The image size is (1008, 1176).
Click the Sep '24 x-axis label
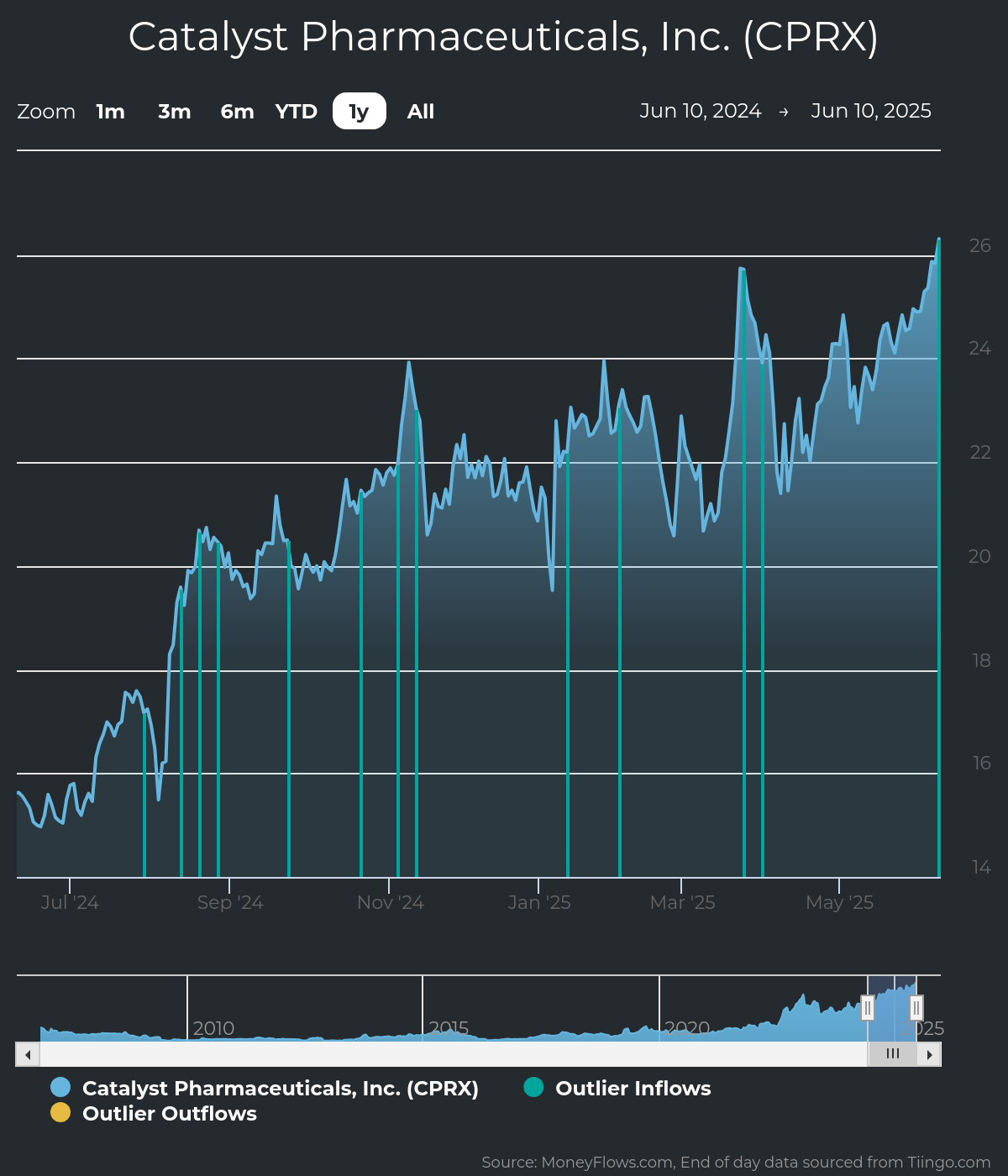pyautogui.click(x=230, y=902)
